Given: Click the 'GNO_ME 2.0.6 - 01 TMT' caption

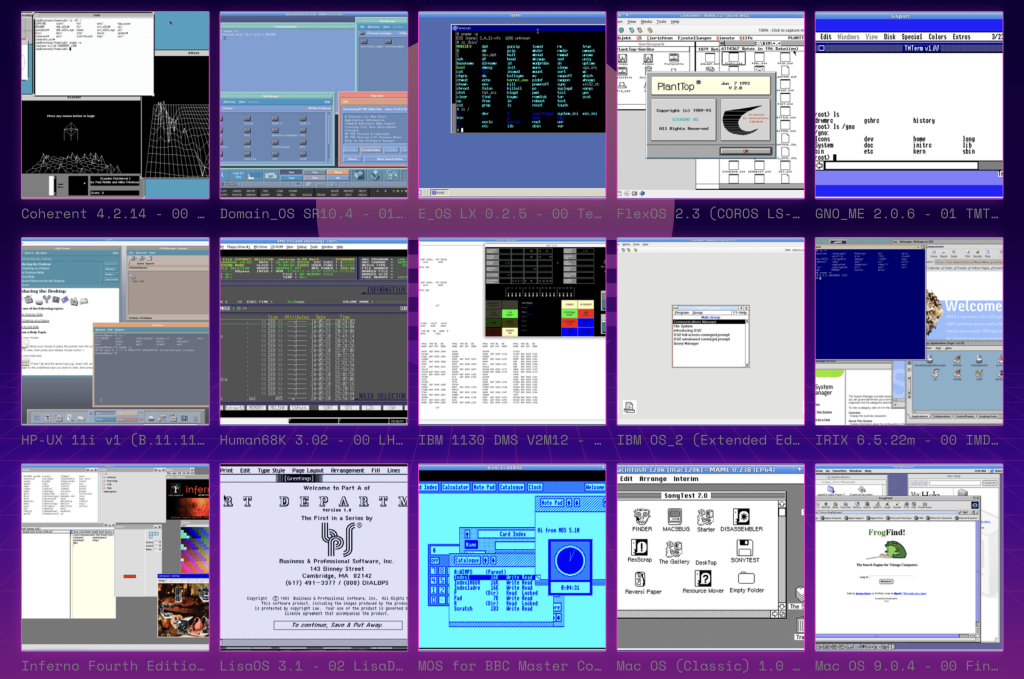Looking at the screenshot, I should [x=907, y=213].
